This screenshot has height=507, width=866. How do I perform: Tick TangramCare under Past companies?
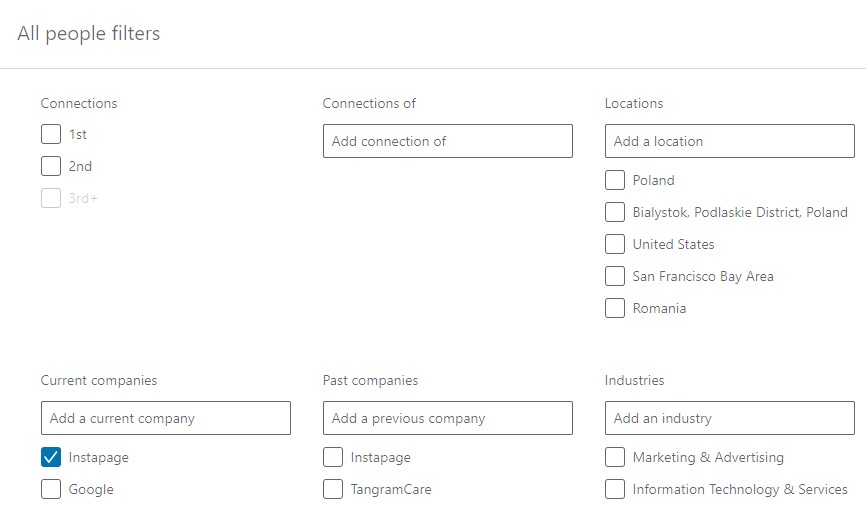(333, 489)
